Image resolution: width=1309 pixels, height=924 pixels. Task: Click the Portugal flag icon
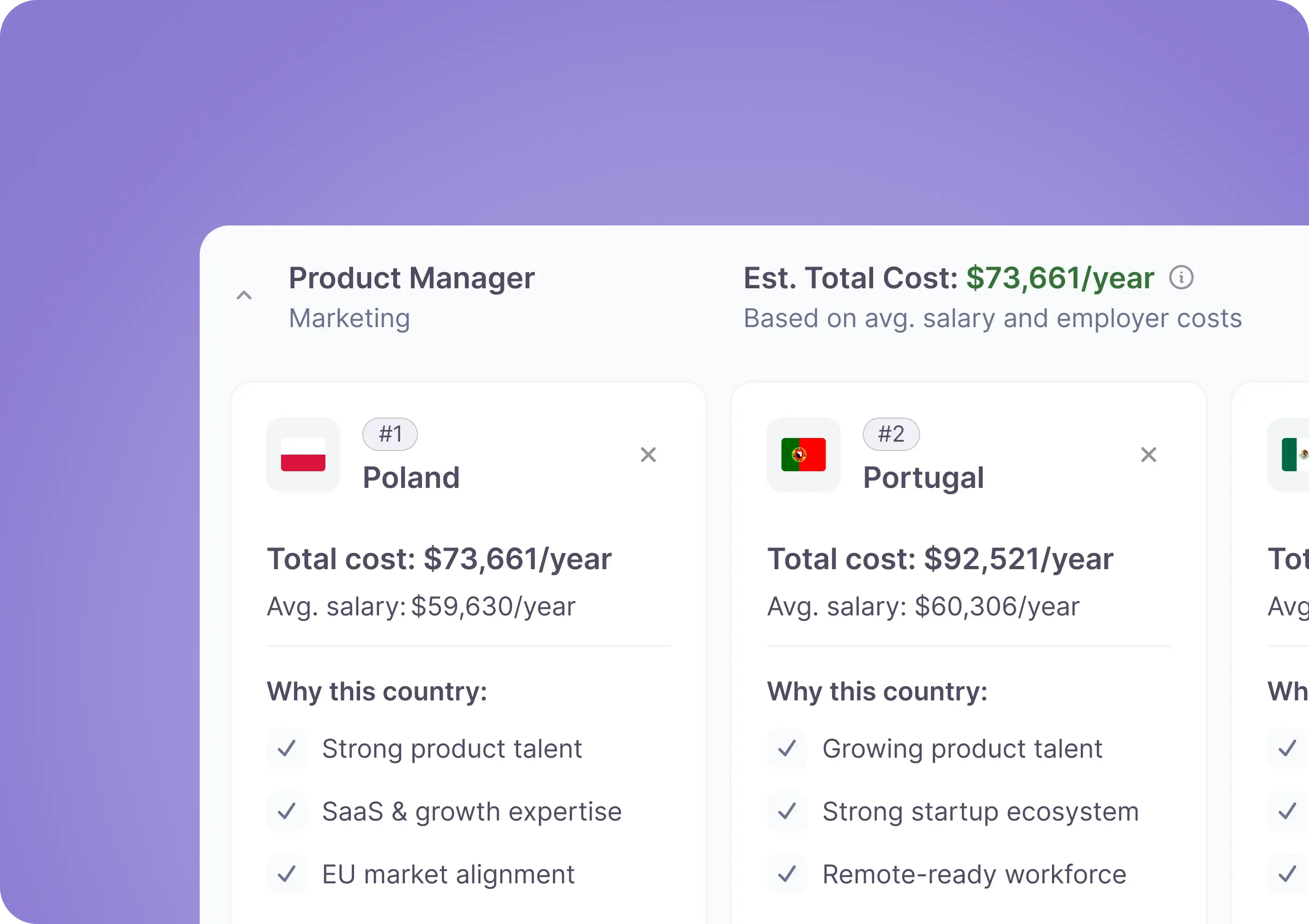(803, 455)
